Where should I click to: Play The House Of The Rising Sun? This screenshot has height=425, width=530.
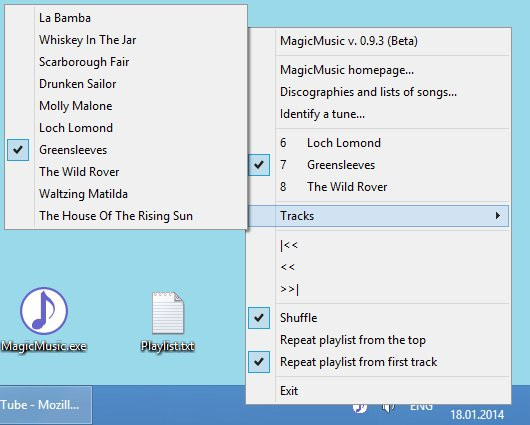tap(125, 216)
